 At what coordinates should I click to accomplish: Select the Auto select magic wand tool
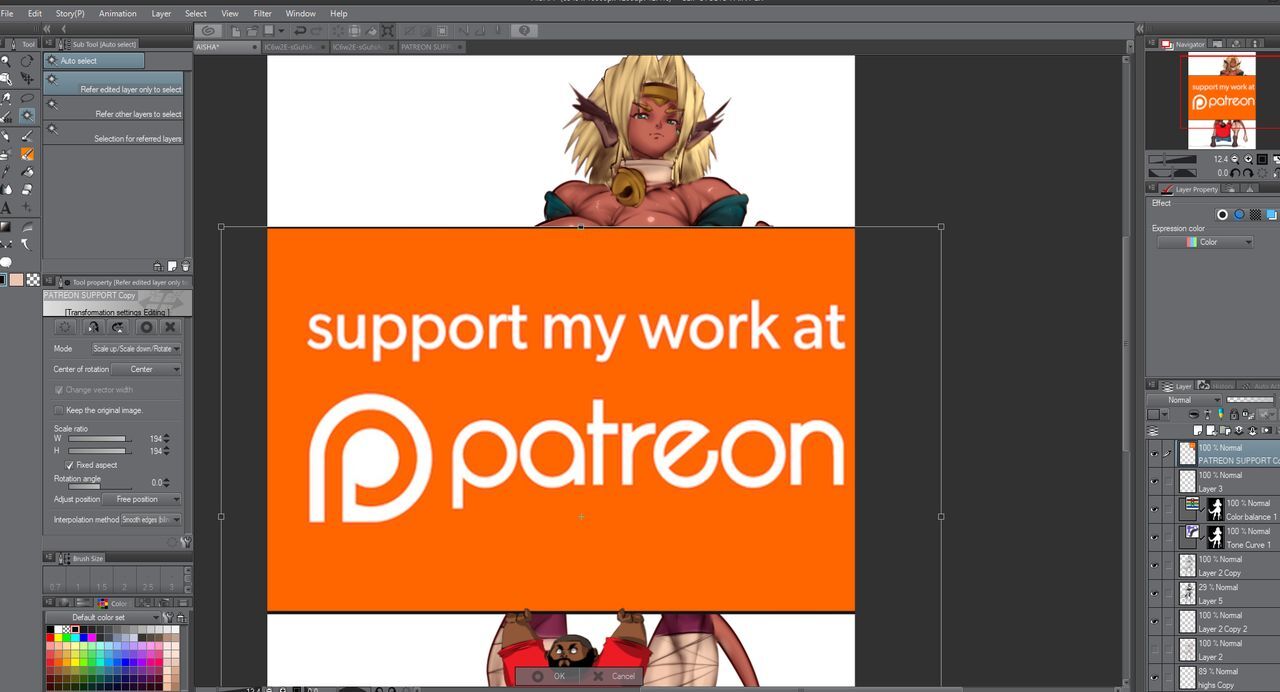pos(27,116)
